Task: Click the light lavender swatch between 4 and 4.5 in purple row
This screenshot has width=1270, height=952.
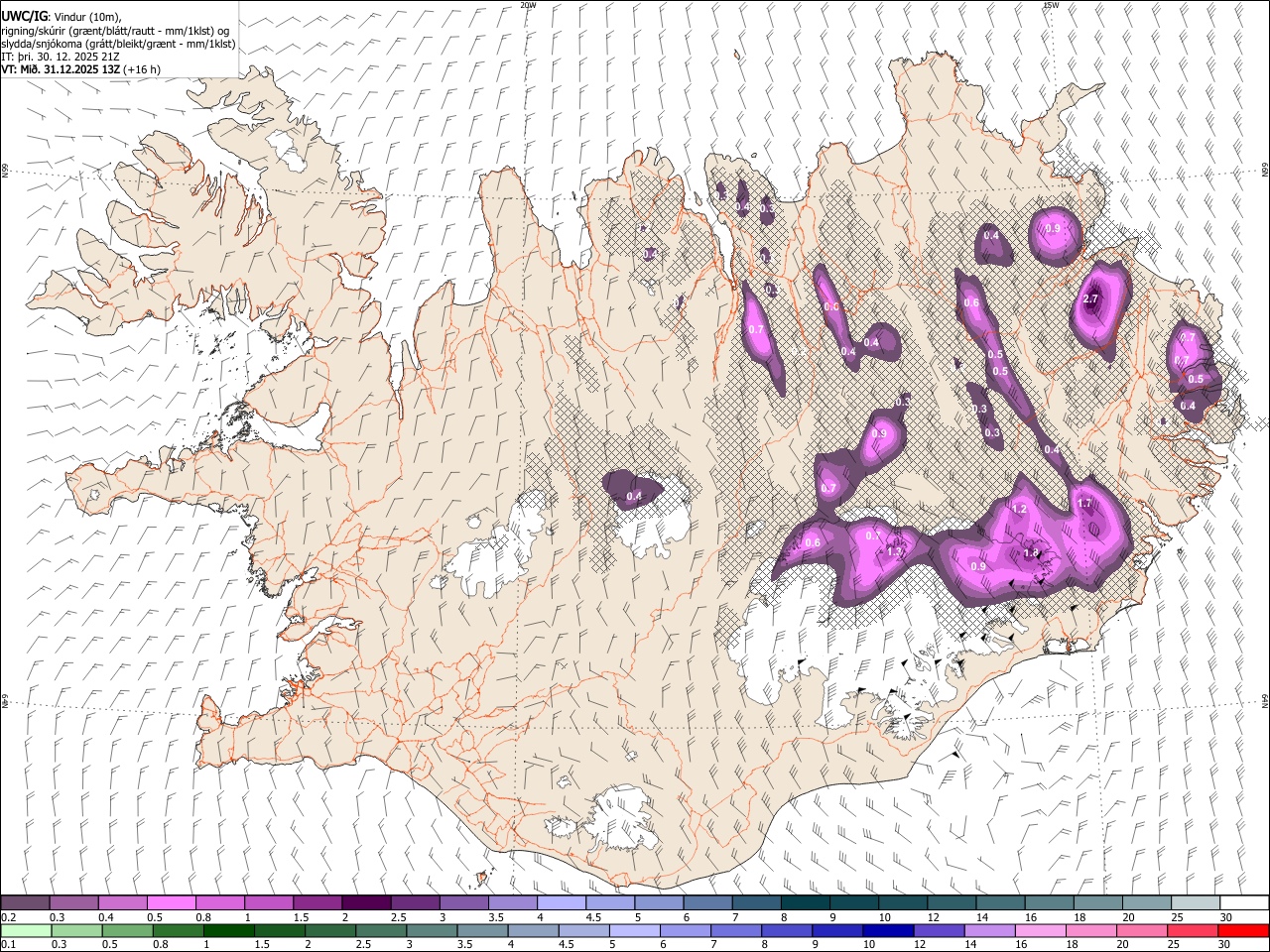Action: click(x=561, y=902)
